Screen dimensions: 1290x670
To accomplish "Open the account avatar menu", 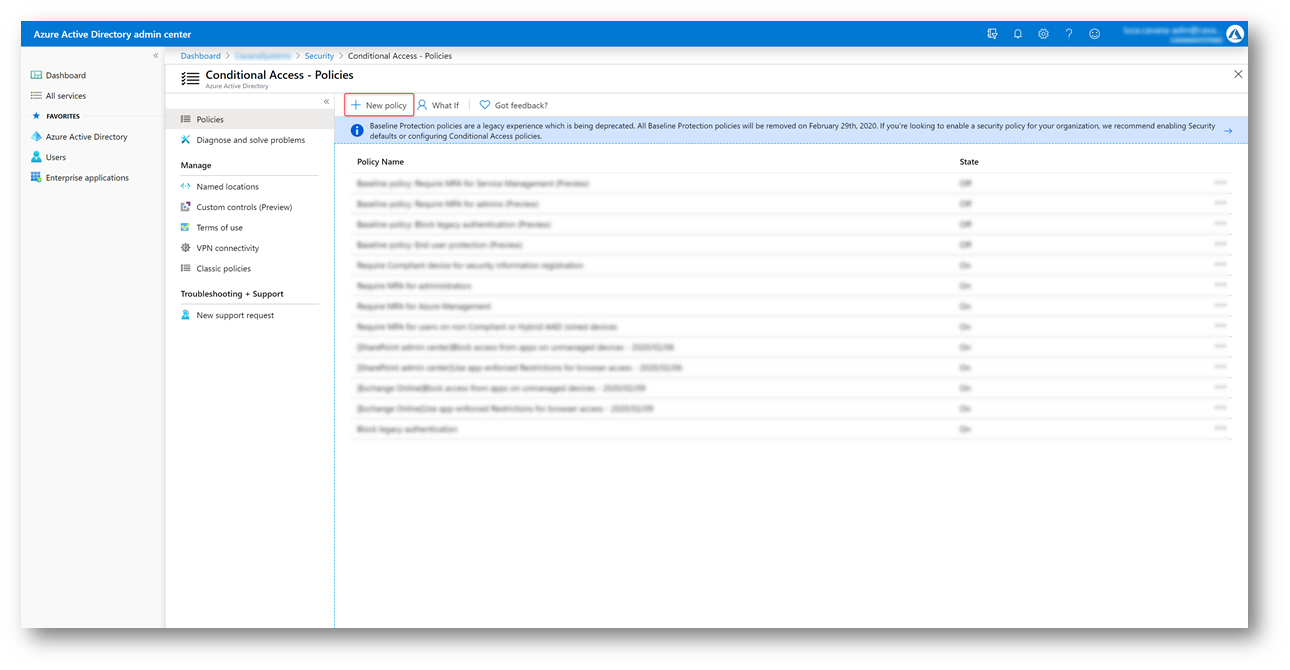I will coord(1235,34).
